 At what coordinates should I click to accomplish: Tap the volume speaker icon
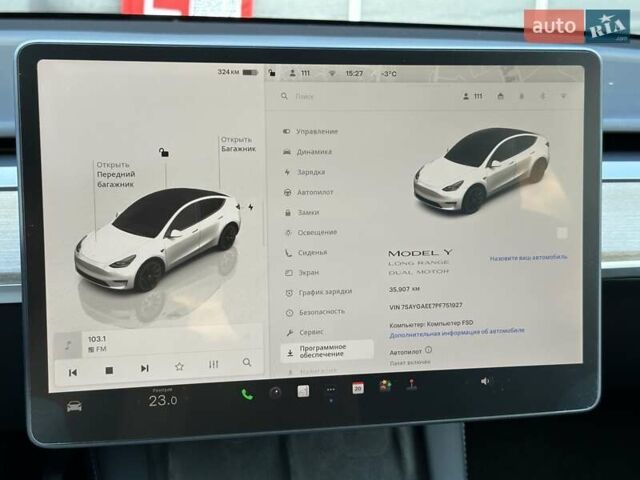coord(484,381)
